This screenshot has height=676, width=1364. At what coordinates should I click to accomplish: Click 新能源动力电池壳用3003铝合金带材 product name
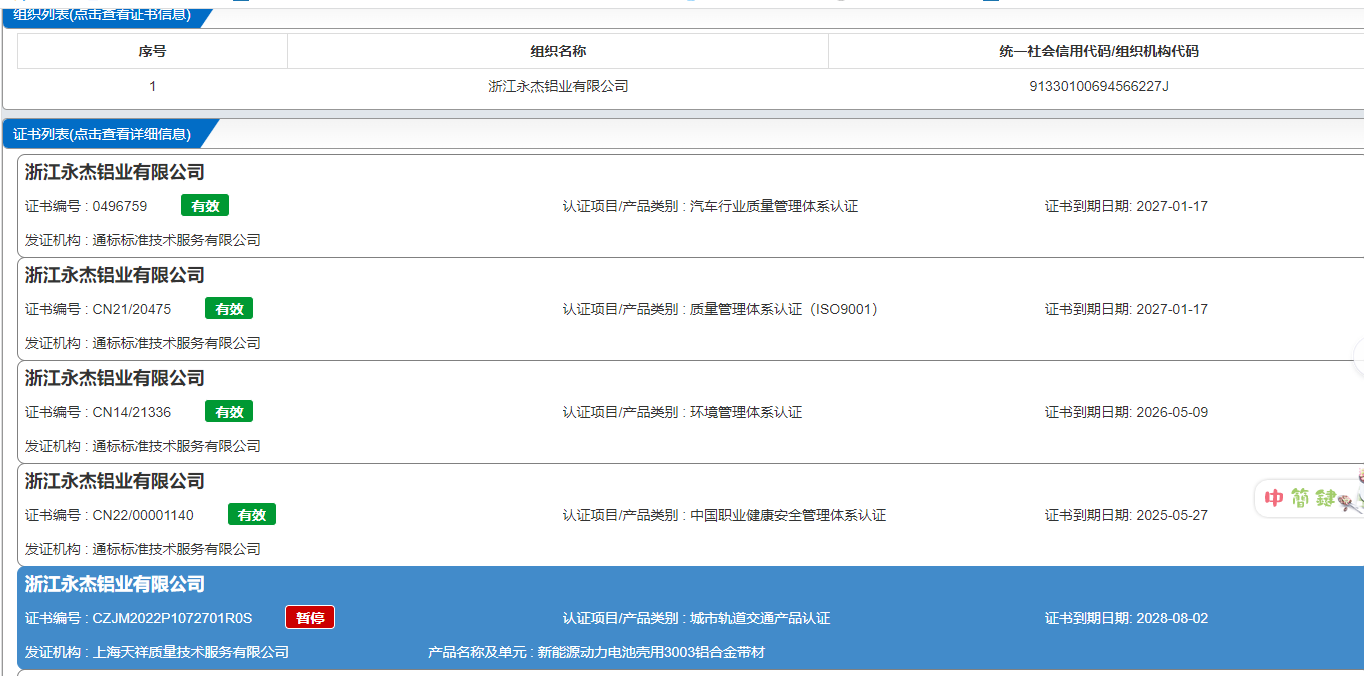coord(651,652)
